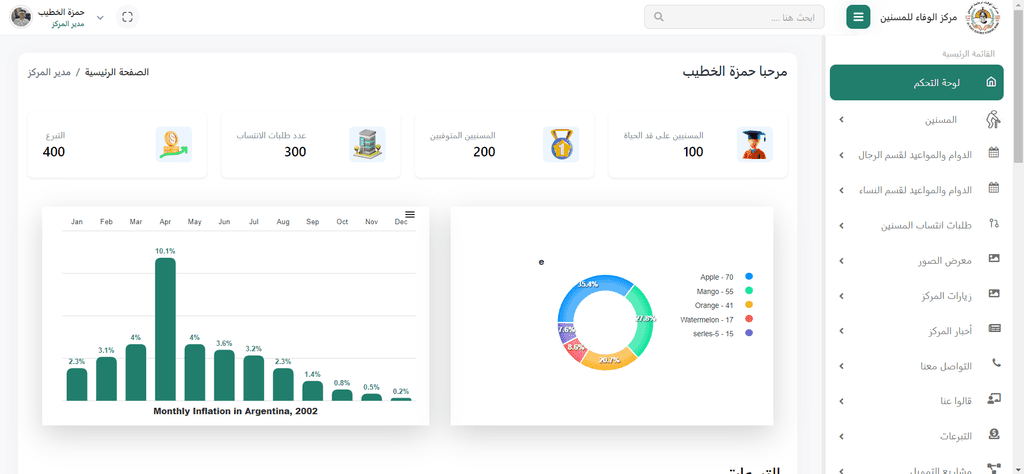The image size is (1024, 474).
Task: Toggle Mango - 55 legend entry
Action: pyautogui.click(x=726, y=291)
